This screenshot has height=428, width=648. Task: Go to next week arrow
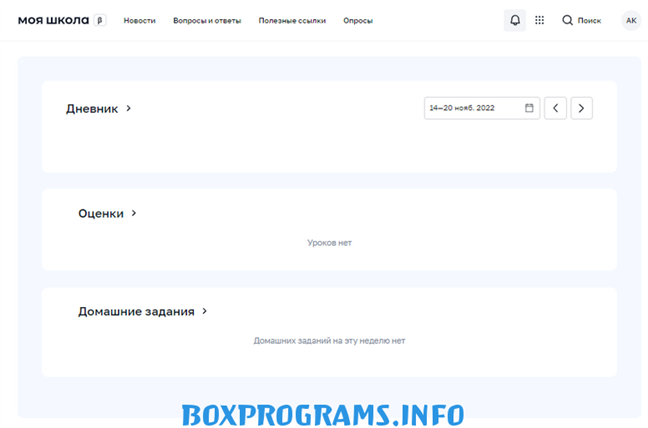pyautogui.click(x=582, y=108)
